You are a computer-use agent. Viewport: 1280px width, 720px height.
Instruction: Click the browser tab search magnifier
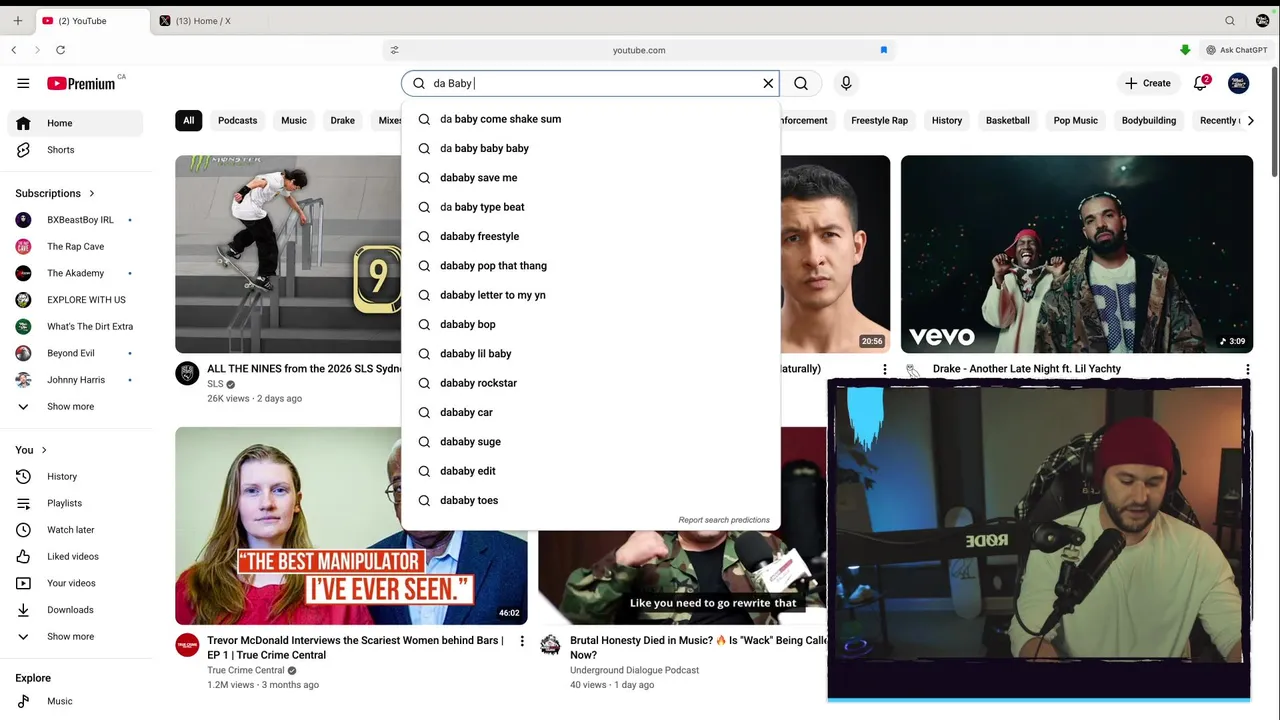(1230, 21)
